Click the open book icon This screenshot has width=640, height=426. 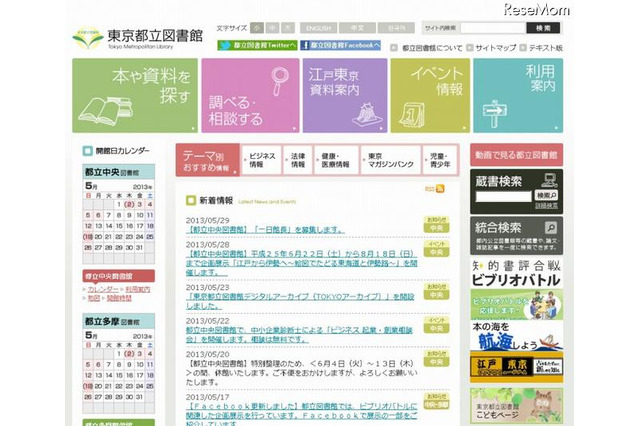pyautogui.click(x=105, y=110)
